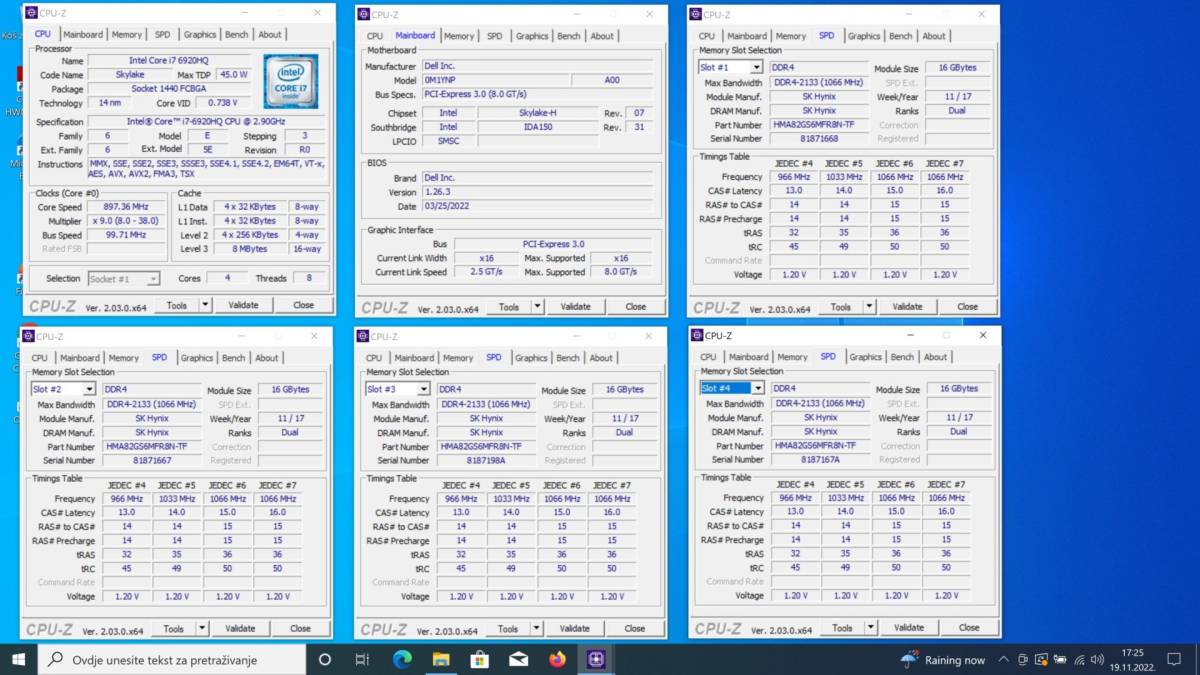Open the Memory tab in the Slot #2 window
Screen dimensions: 1200x675
[124, 358]
